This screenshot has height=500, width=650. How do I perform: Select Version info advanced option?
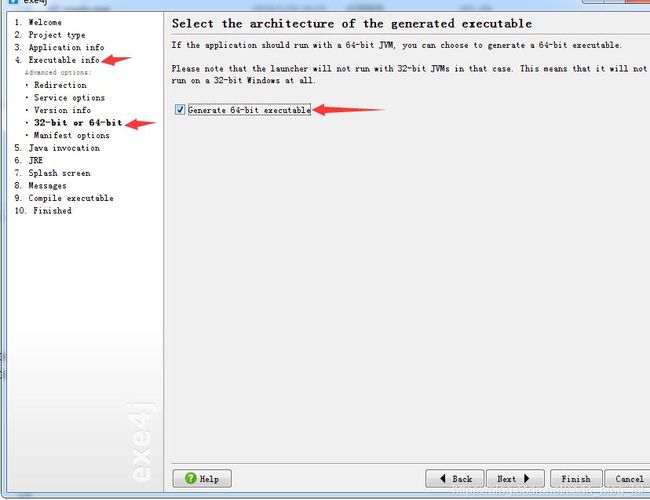coord(62,110)
